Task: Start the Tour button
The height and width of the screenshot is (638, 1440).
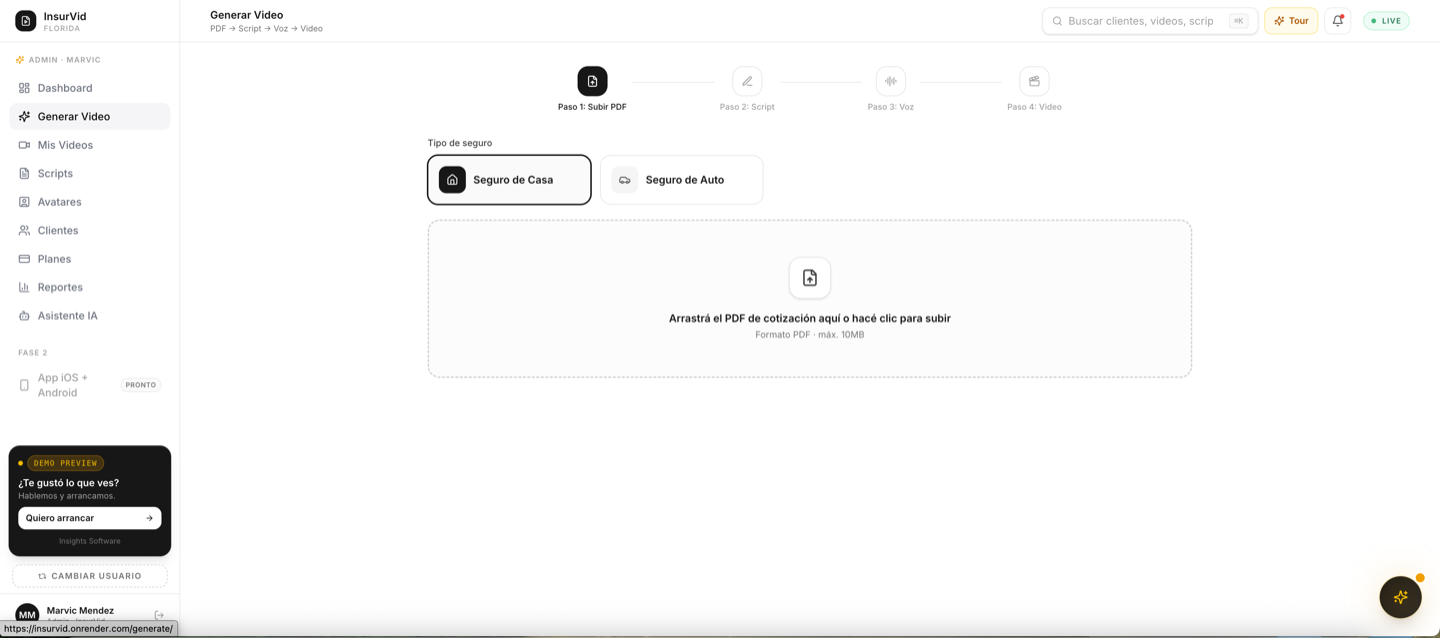Action: 1291,21
